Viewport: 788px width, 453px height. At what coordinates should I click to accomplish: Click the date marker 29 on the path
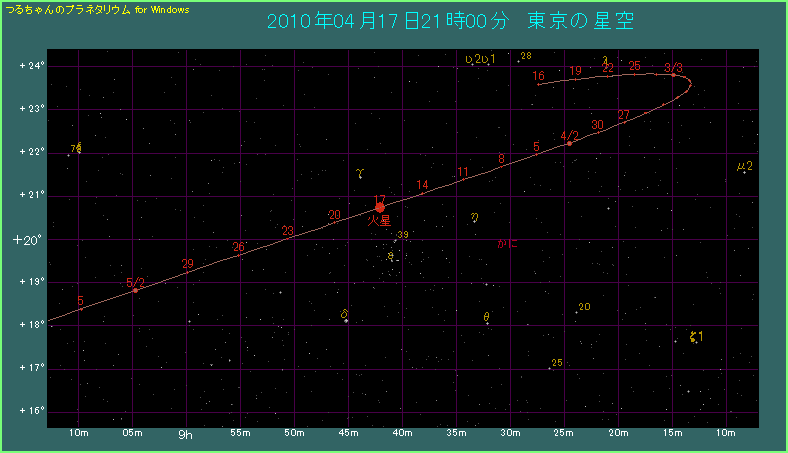(x=188, y=263)
